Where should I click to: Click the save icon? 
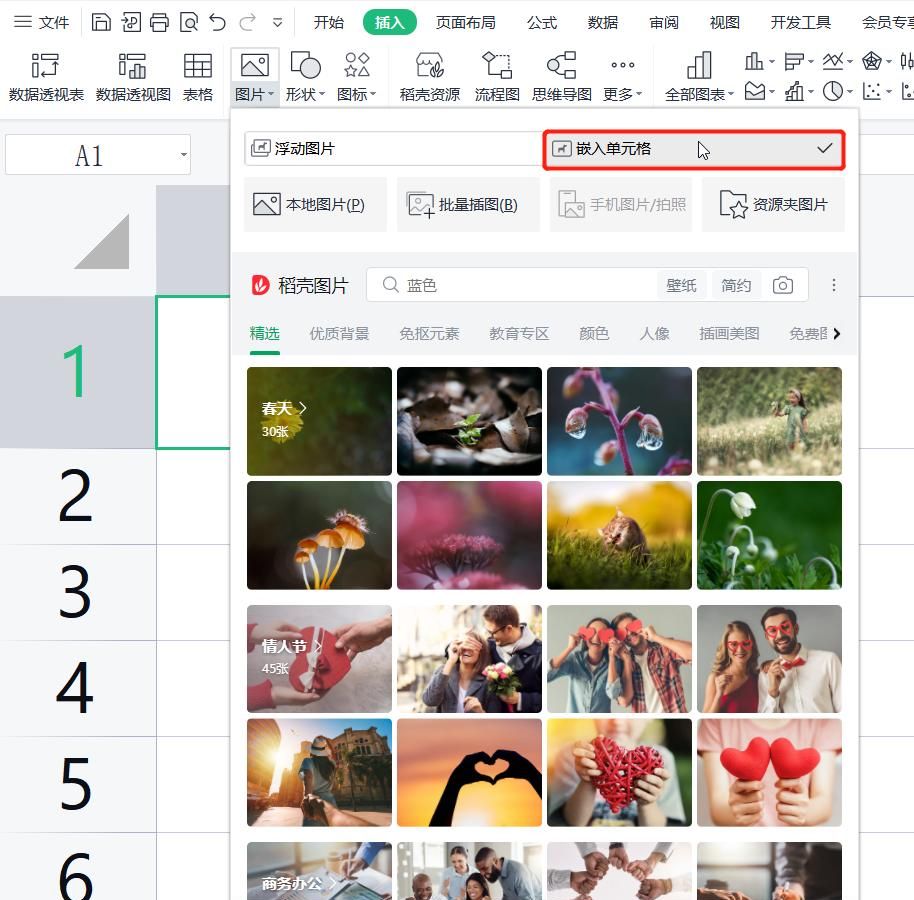[101, 22]
